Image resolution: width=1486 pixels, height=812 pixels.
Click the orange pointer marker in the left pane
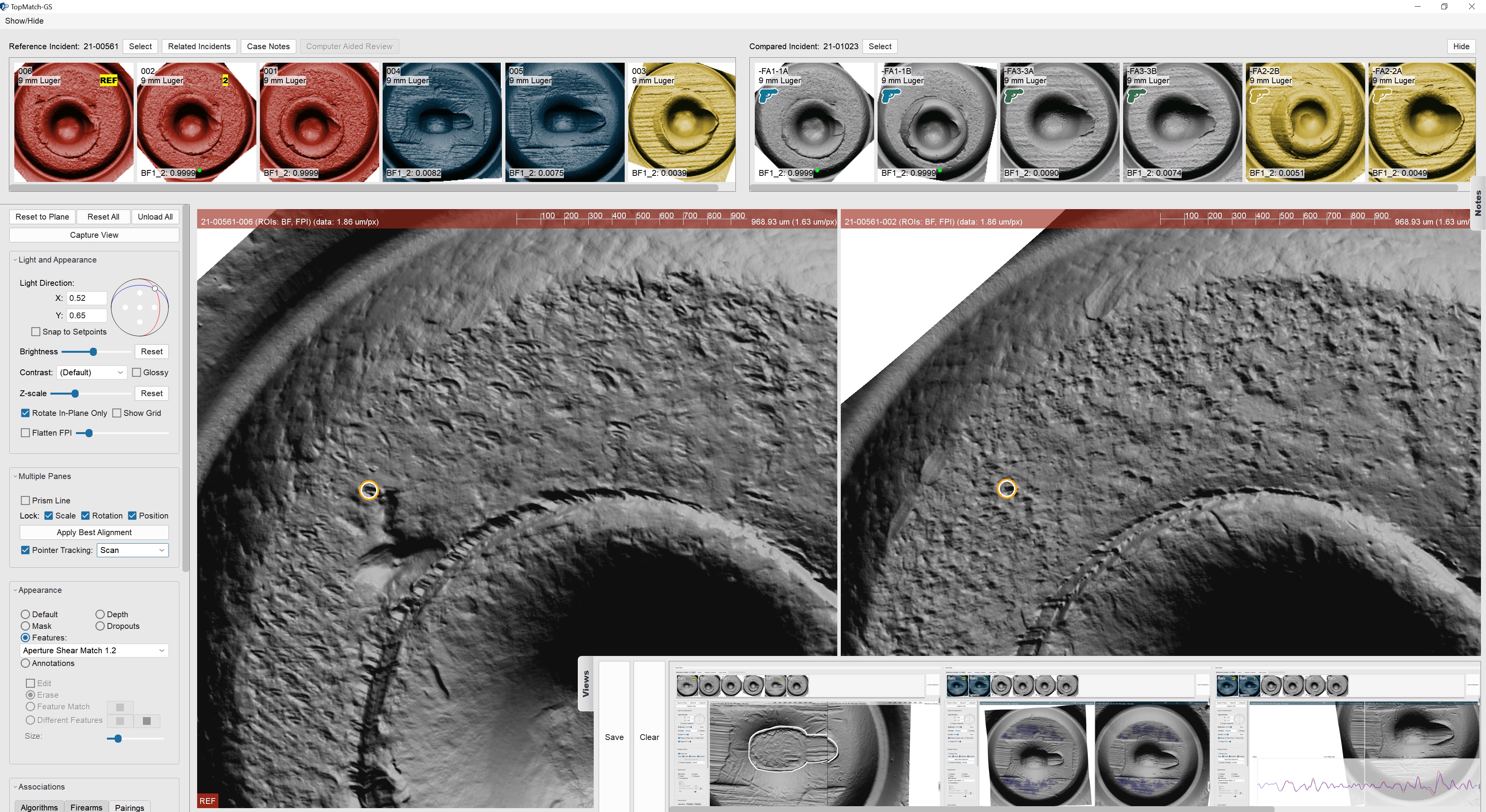click(x=369, y=489)
